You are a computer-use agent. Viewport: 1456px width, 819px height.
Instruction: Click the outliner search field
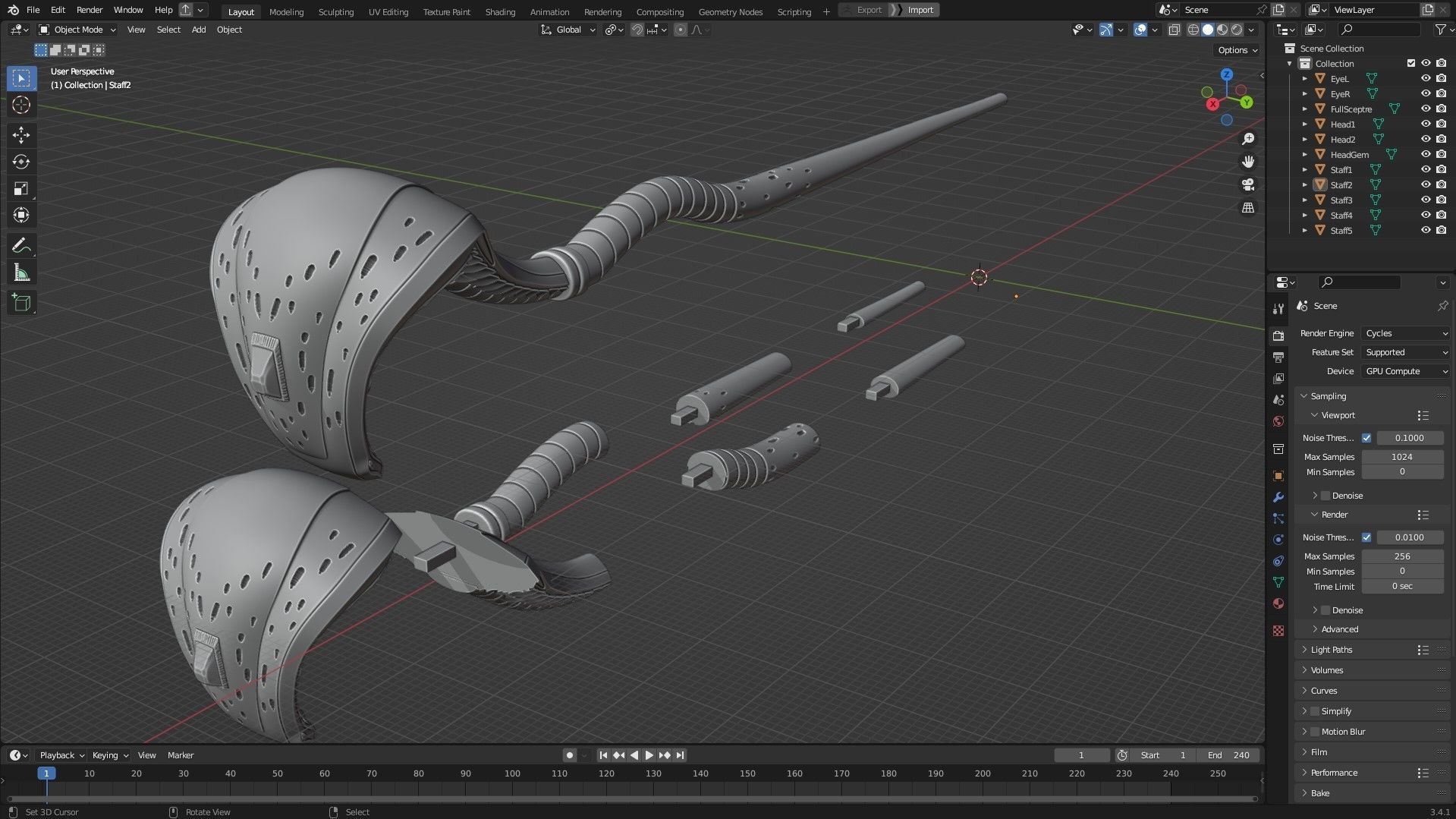(1379, 30)
